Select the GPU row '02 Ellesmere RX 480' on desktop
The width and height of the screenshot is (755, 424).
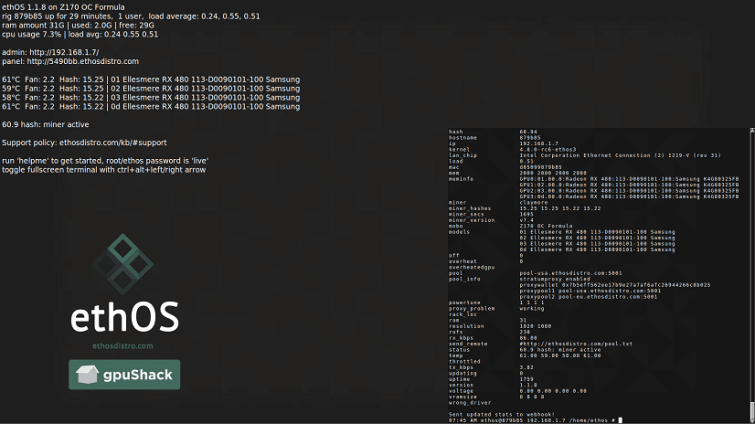click(151, 89)
